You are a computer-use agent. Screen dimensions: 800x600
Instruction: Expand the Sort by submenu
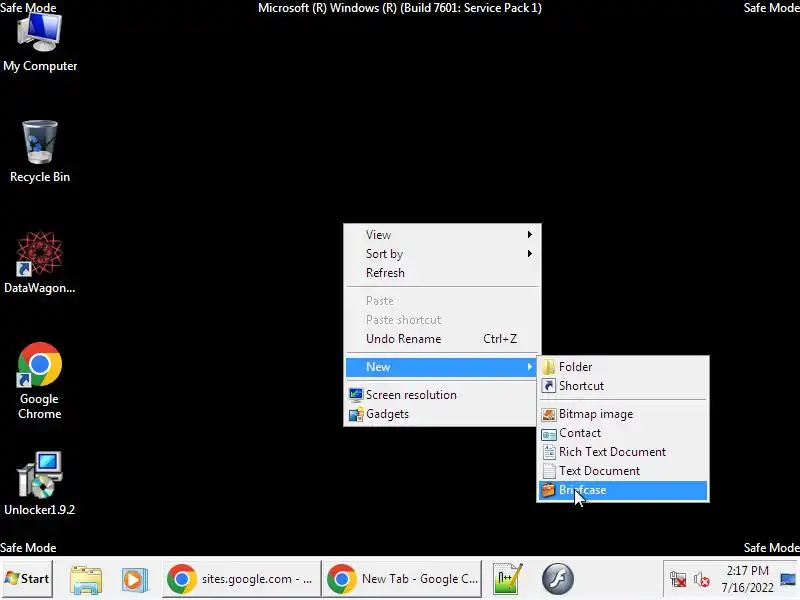[442, 254]
